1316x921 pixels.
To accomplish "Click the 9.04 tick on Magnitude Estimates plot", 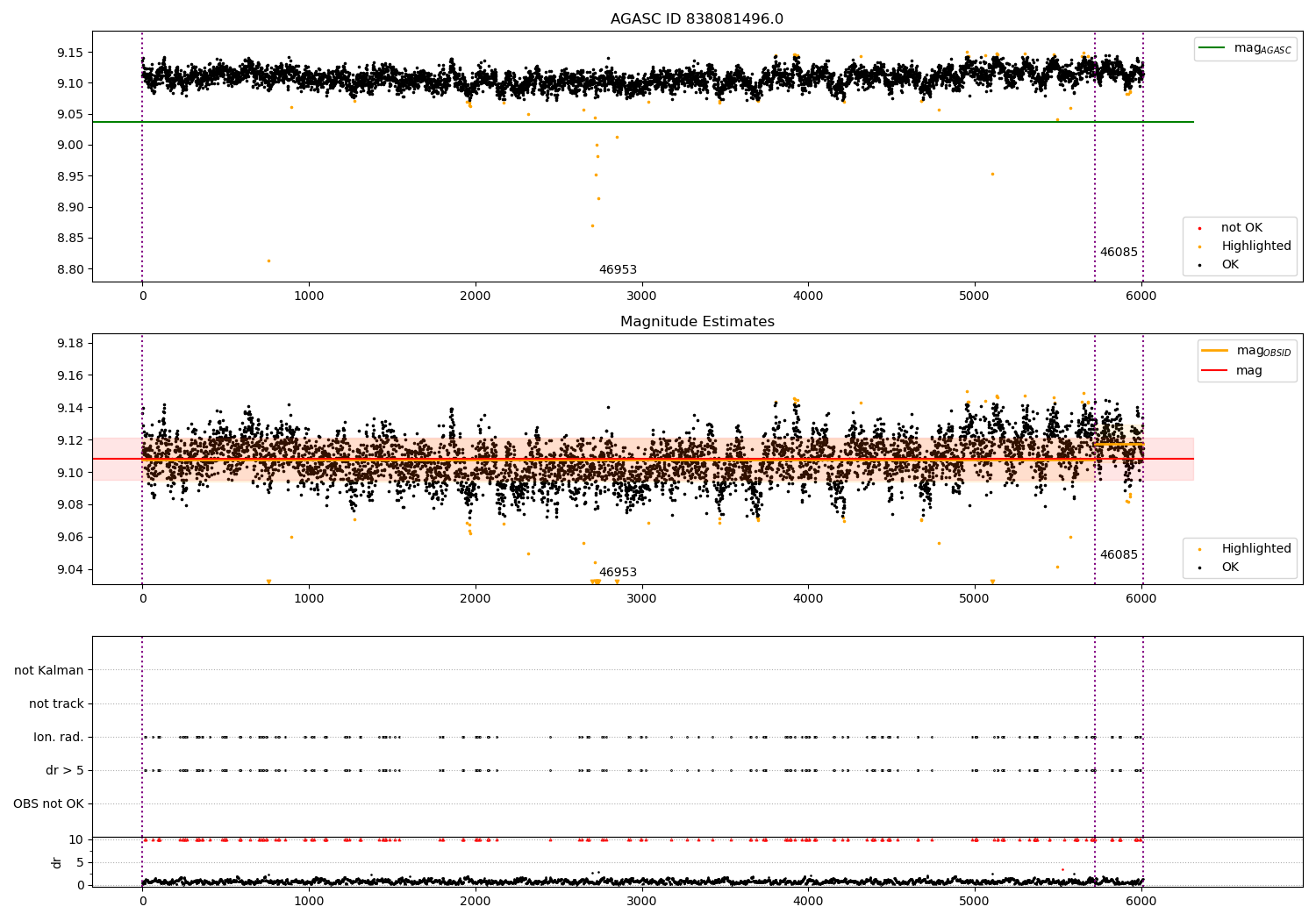I will pos(68,570).
